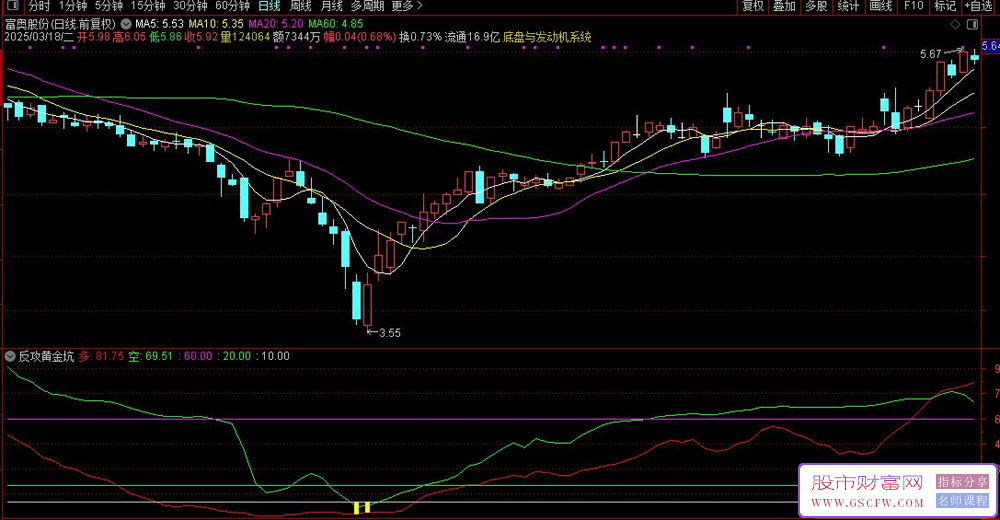
Task: Click the panel layout icon at top-left
Action: [11, 6]
